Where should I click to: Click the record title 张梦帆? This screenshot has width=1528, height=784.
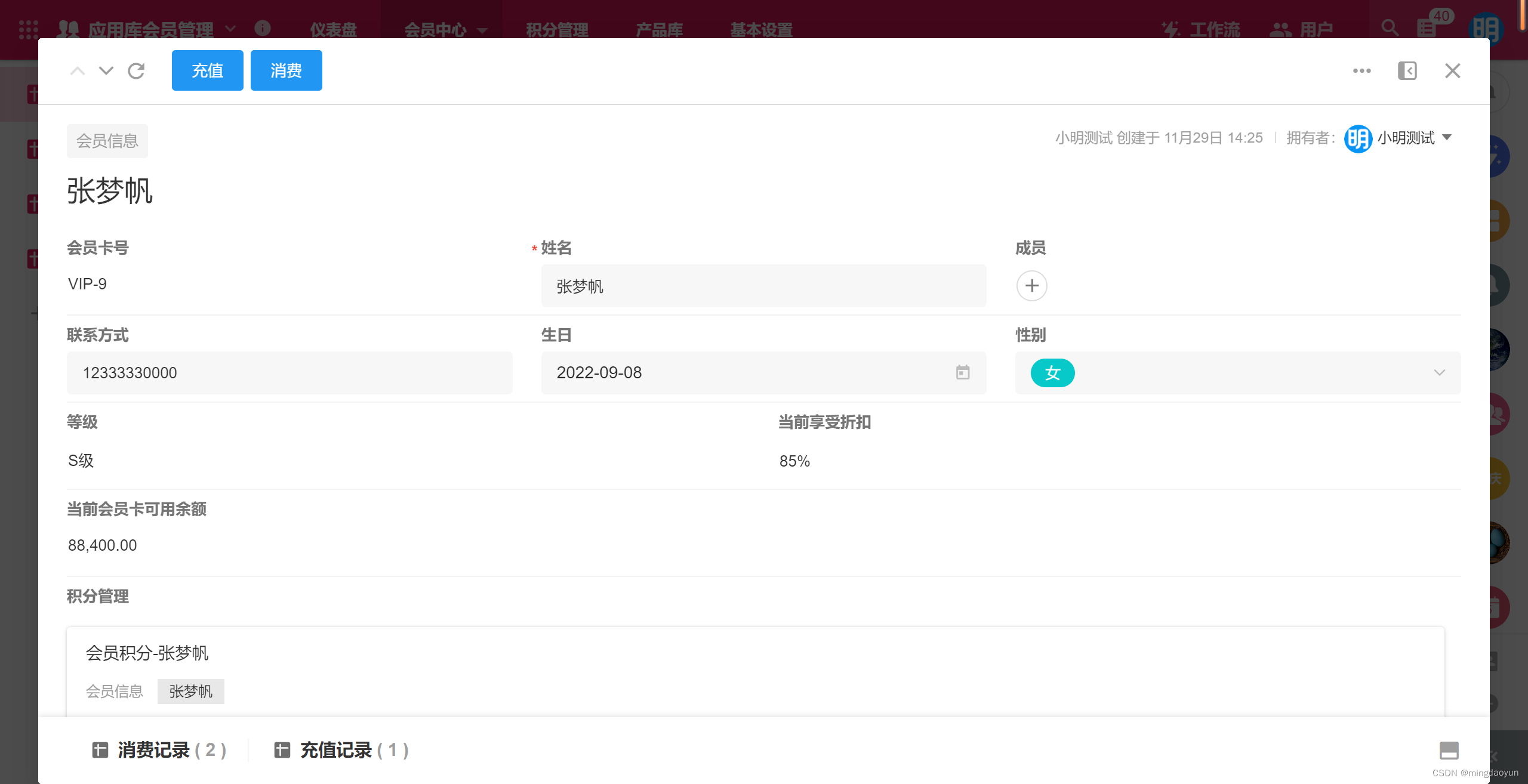tap(110, 191)
